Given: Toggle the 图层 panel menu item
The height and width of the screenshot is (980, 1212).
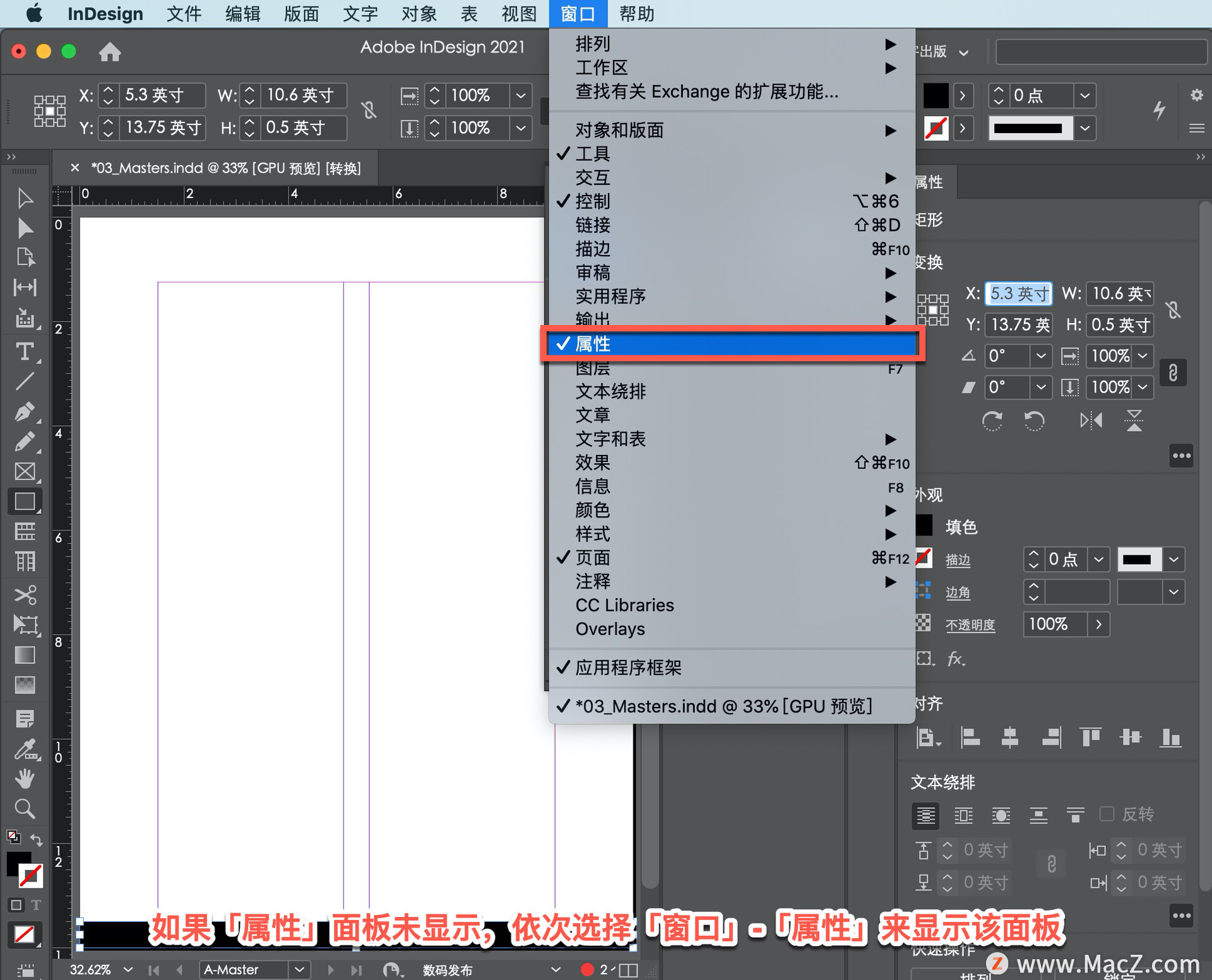Looking at the screenshot, I should (592, 368).
